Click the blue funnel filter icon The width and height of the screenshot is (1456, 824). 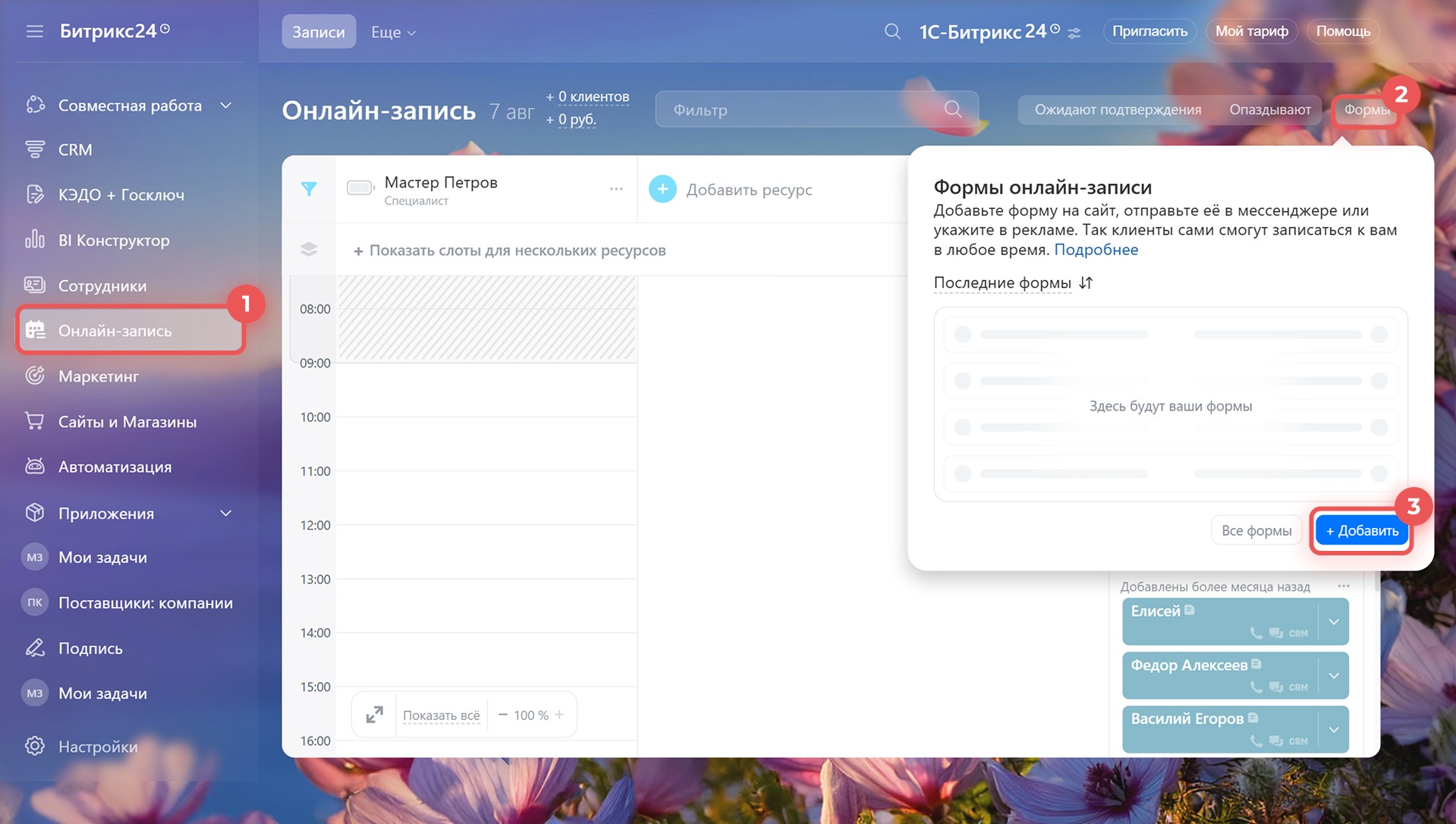(309, 189)
